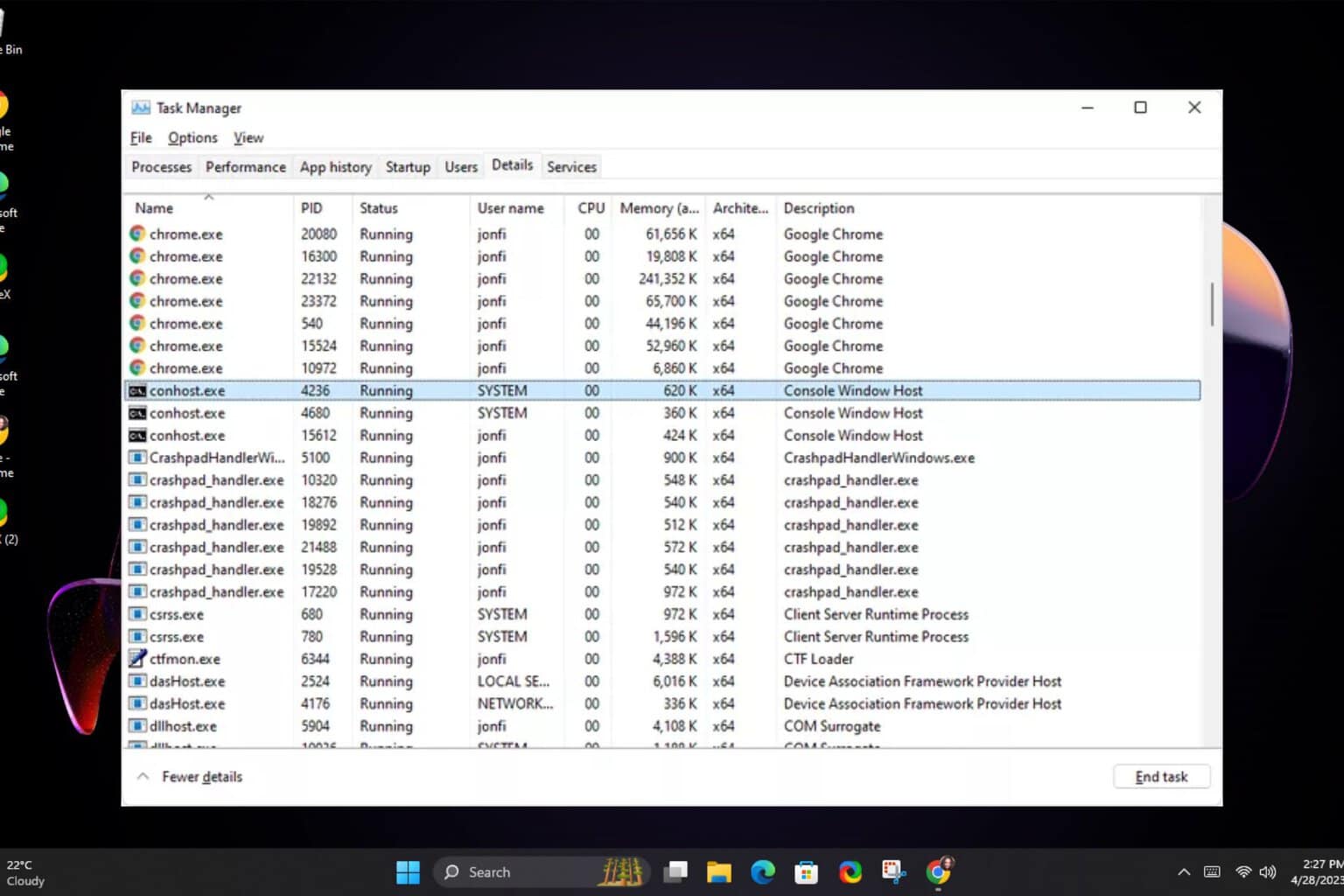1344x896 pixels.
Task: Sort processes by Name column header
Action: (154, 208)
